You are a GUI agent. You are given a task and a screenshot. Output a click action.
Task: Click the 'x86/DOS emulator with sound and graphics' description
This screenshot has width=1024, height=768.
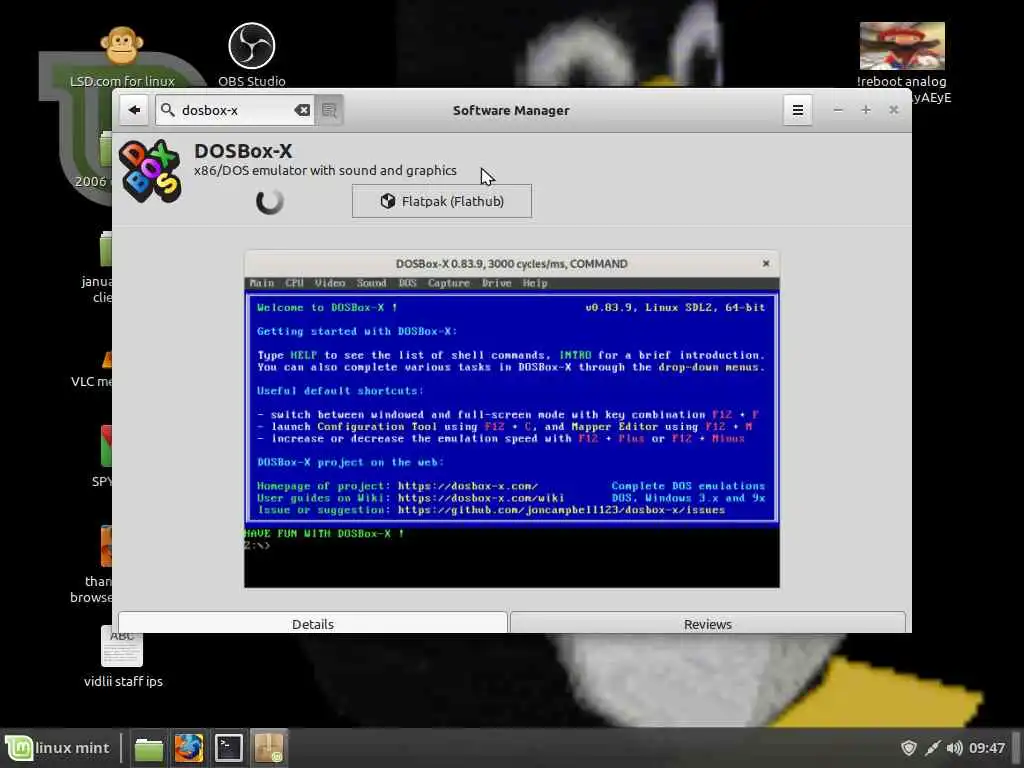pyautogui.click(x=325, y=170)
